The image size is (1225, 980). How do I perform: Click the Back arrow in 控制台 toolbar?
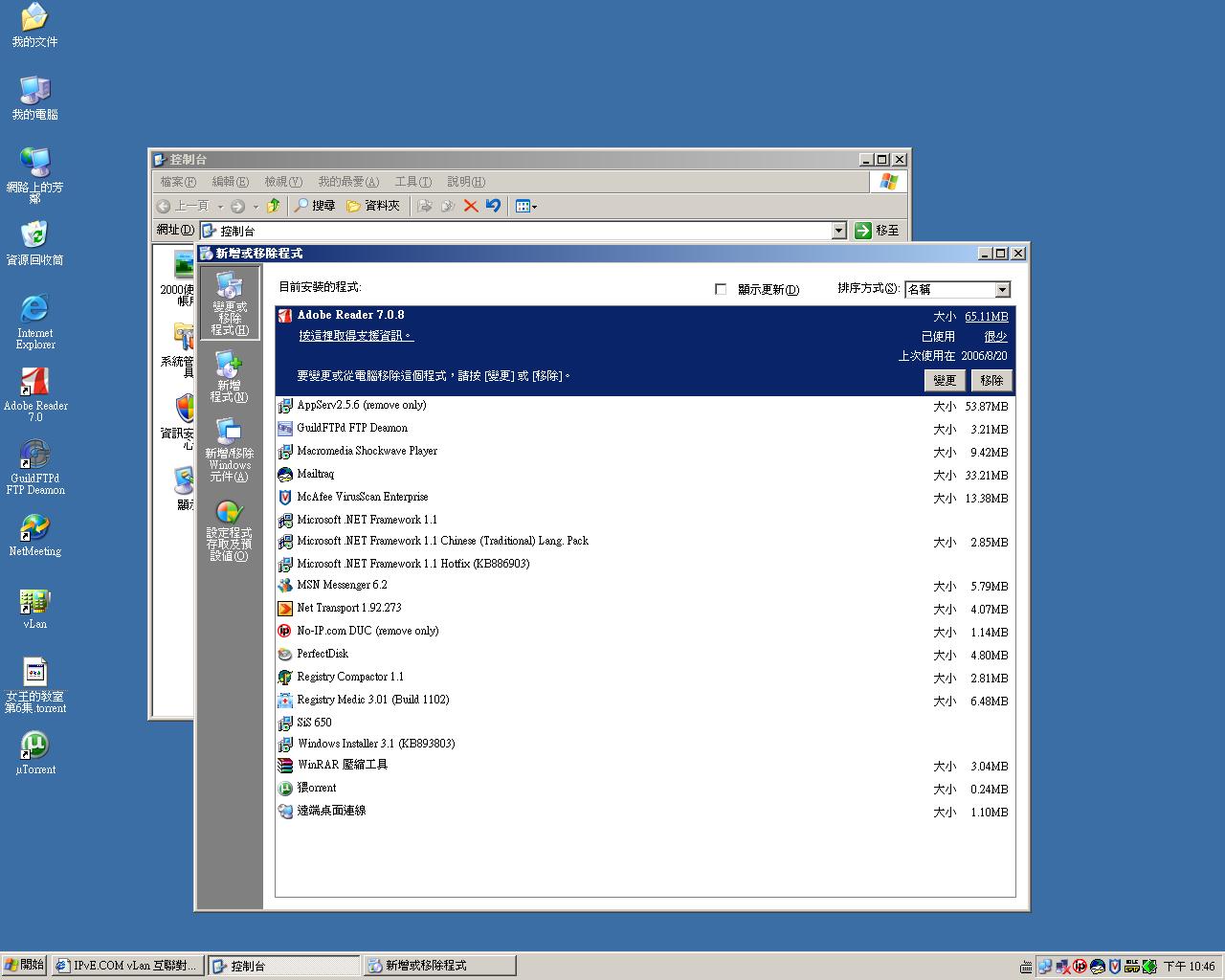coord(182,206)
